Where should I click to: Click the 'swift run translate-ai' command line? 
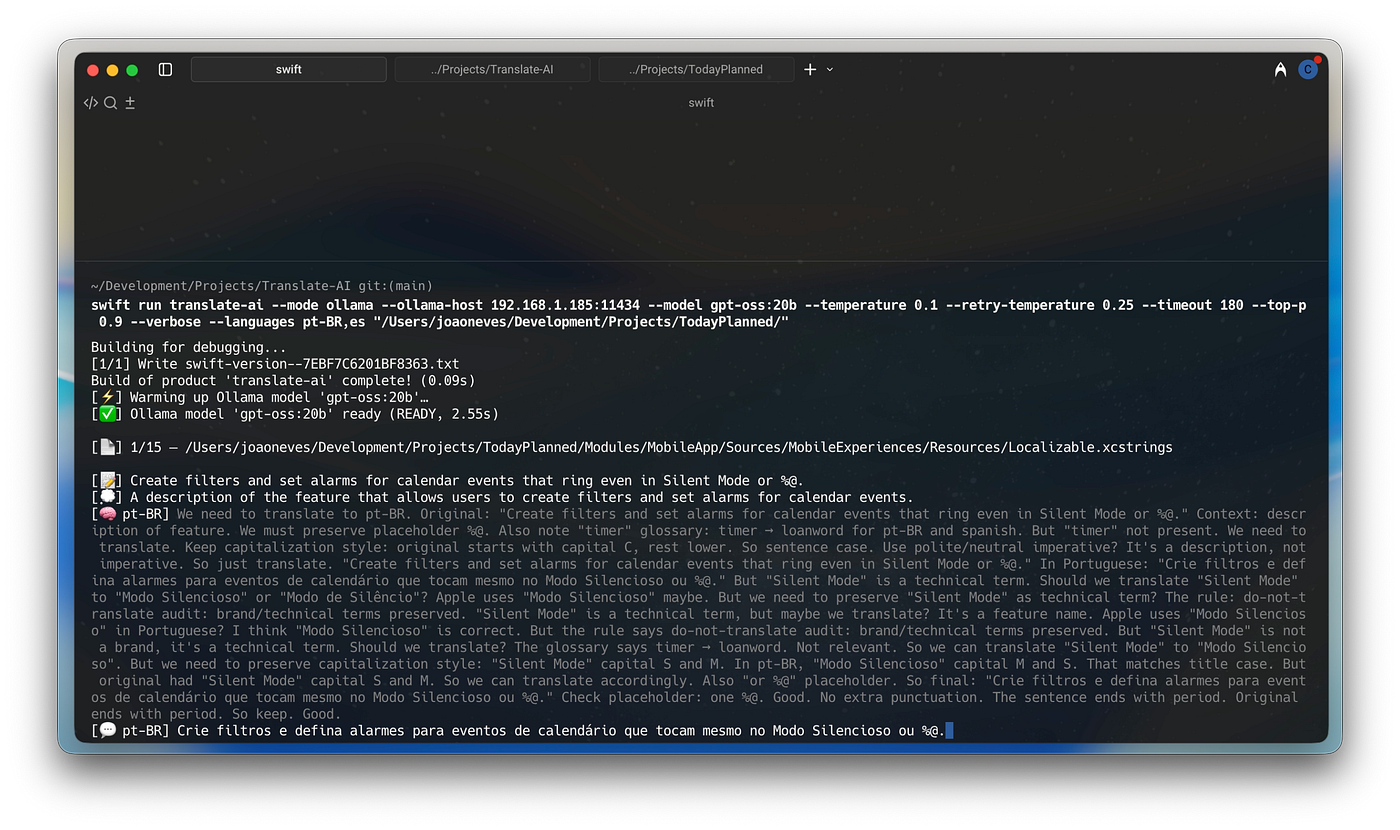698,313
